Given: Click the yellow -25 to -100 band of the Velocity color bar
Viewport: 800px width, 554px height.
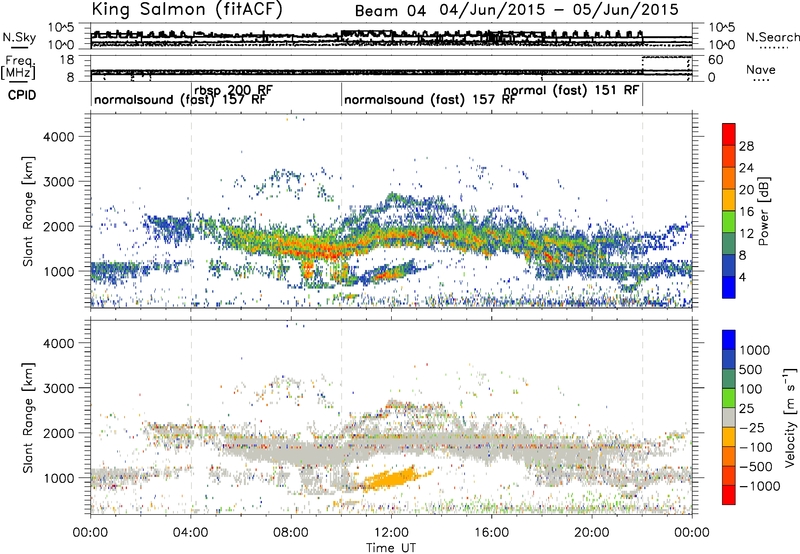Looking at the screenshot, I should pos(729,437).
